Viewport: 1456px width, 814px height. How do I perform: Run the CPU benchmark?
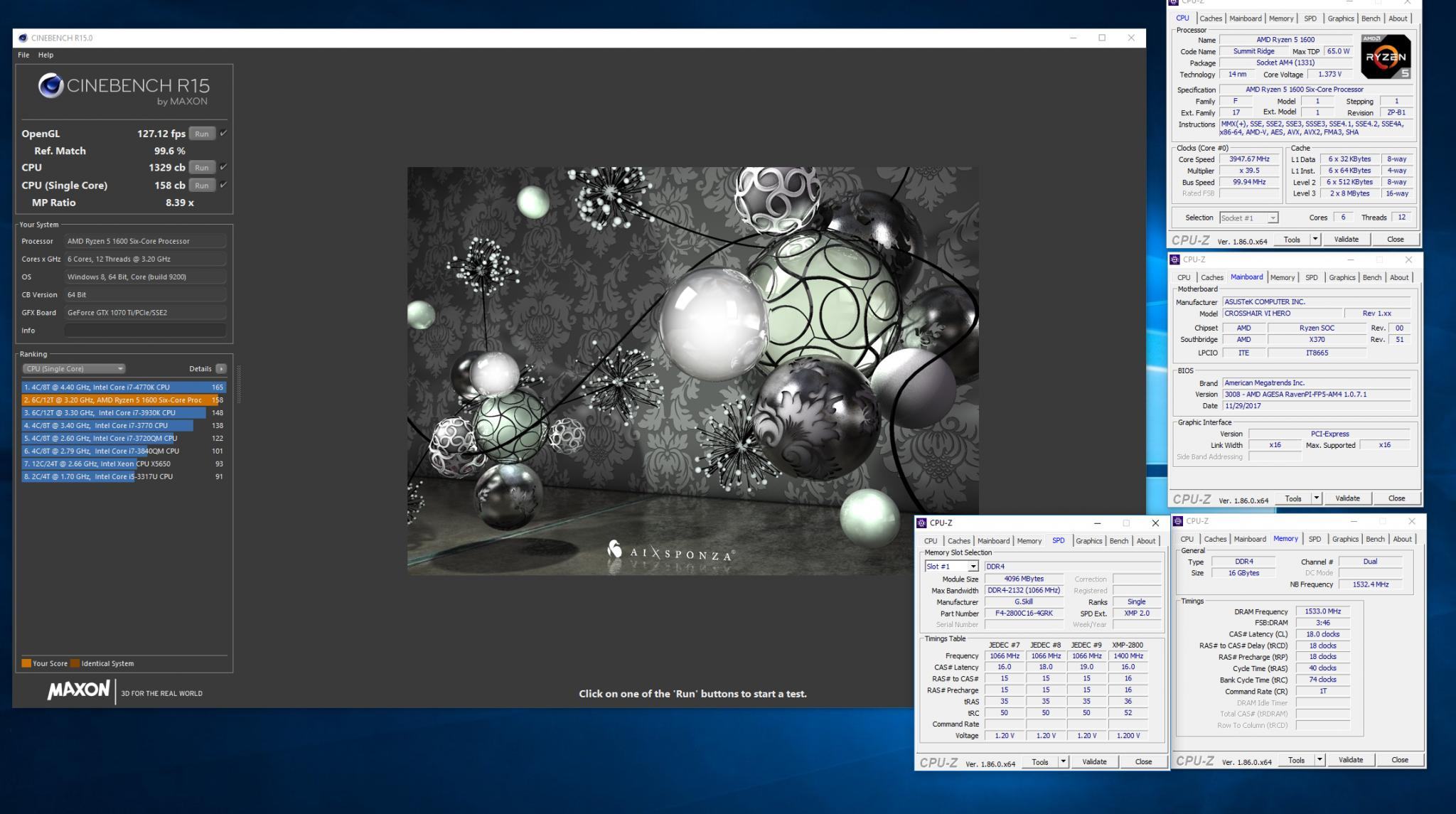pos(202,168)
